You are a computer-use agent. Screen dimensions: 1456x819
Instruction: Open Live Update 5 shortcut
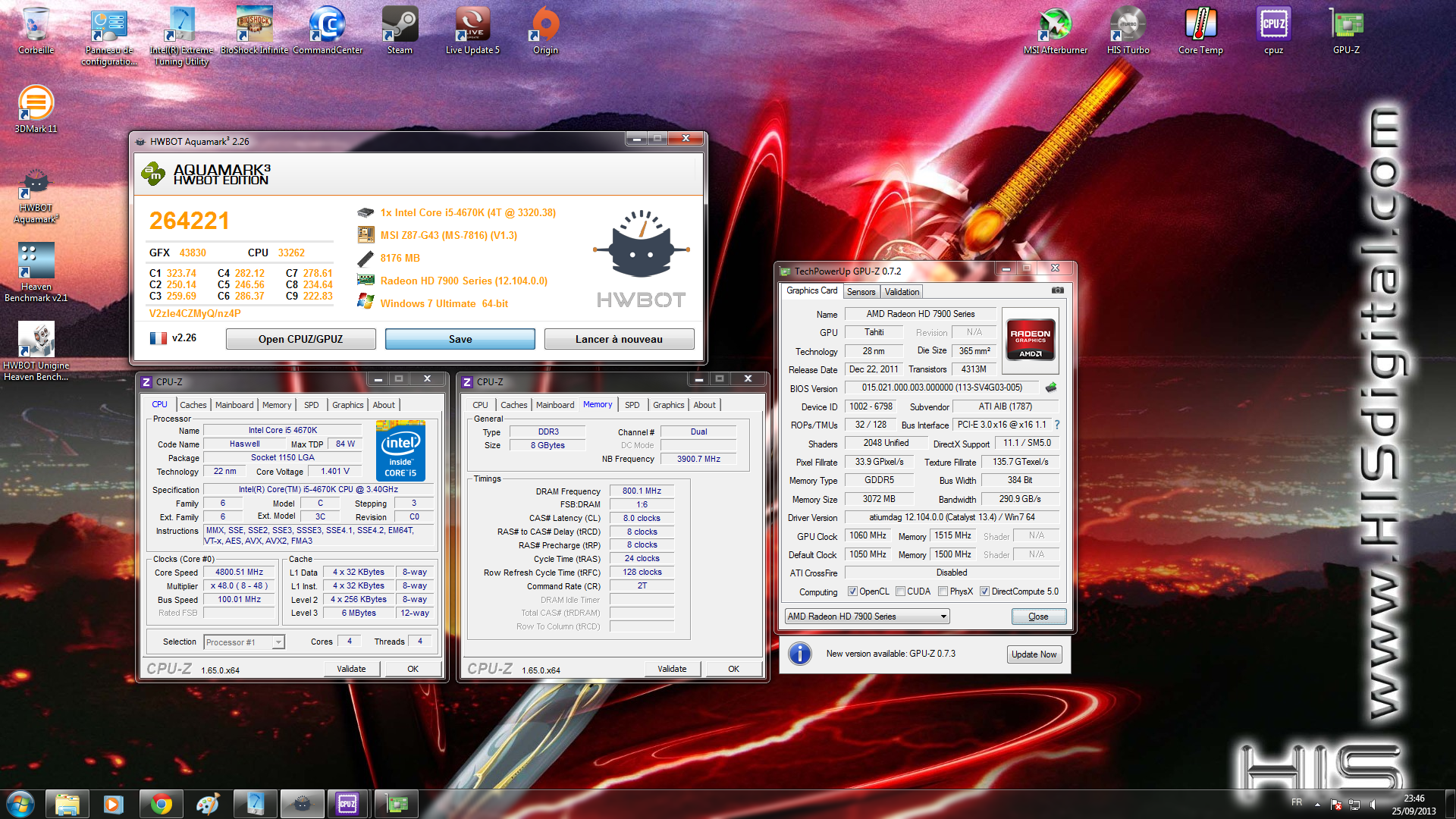(x=472, y=30)
